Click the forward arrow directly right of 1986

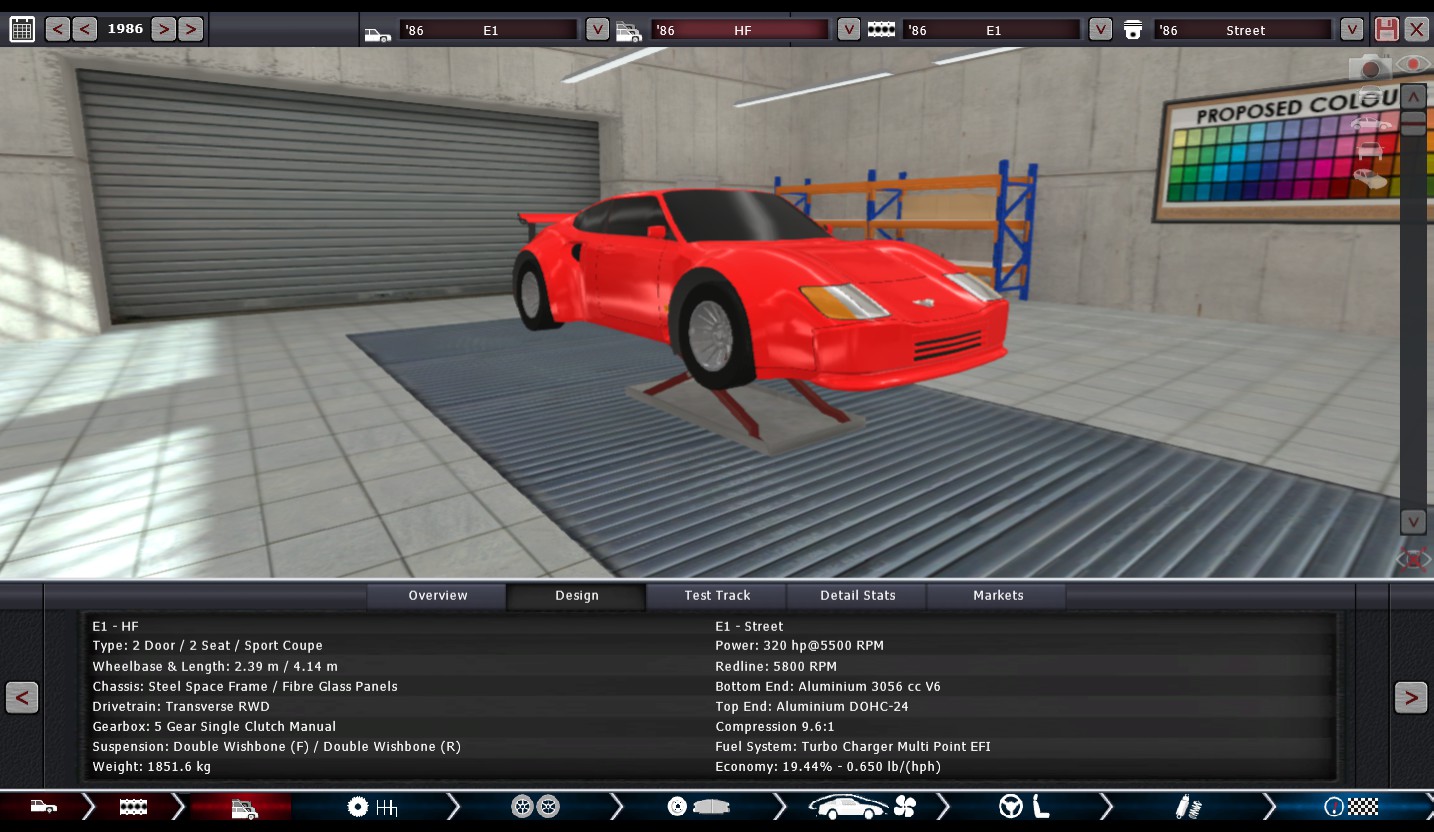(x=164, y=29)
